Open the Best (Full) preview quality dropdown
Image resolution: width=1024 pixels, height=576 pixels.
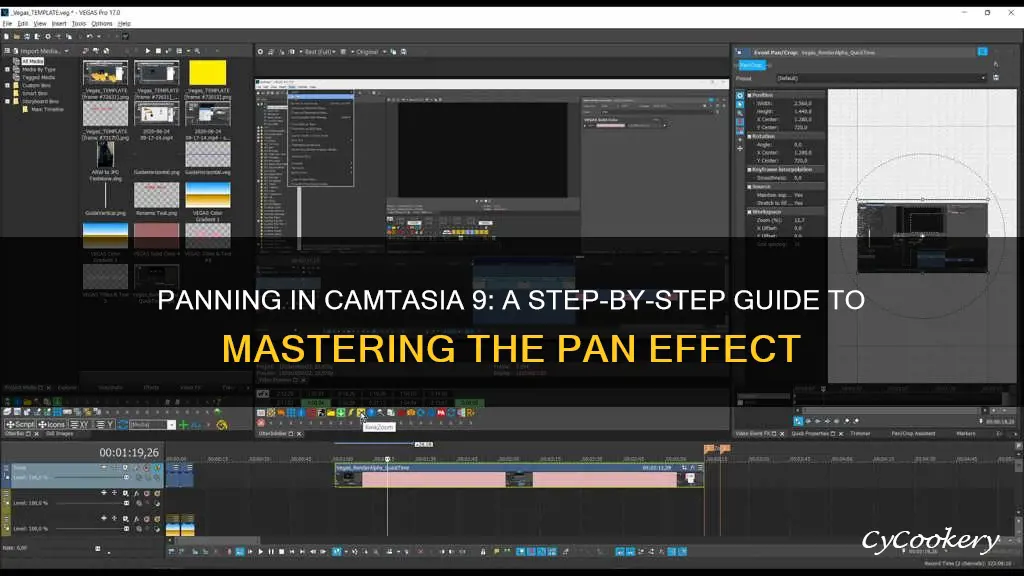coord(321,52)
